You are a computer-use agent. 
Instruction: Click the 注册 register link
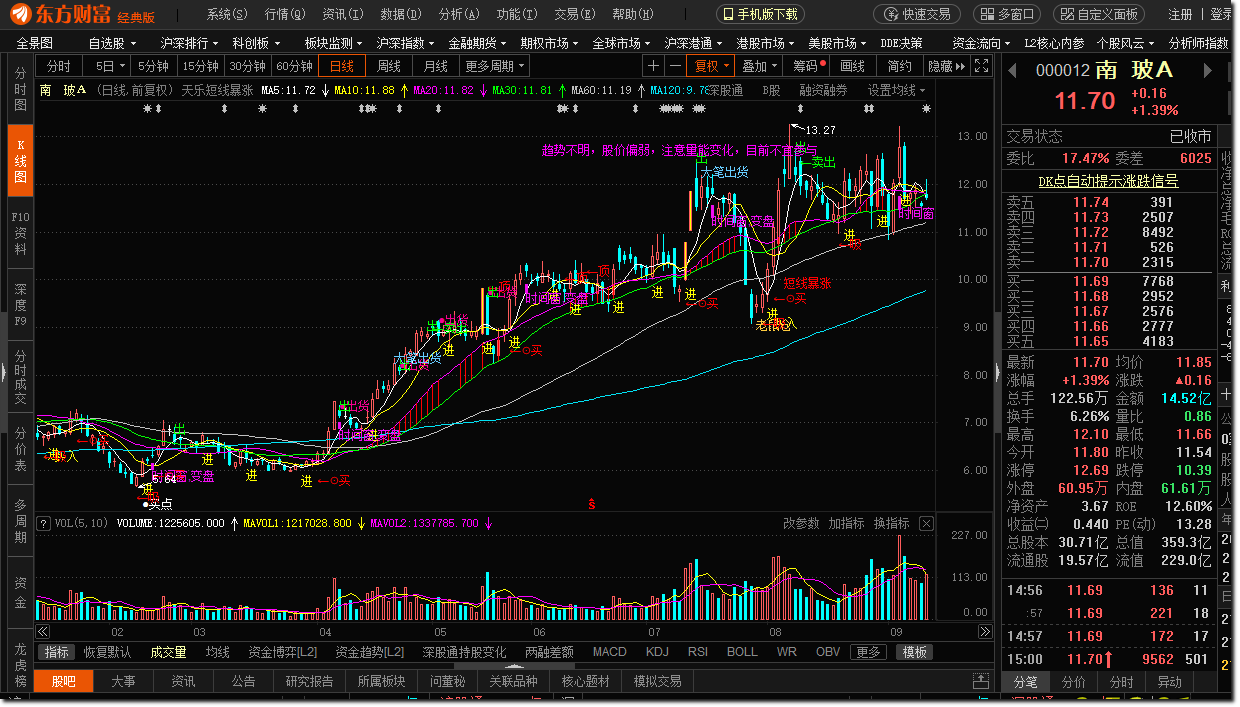(1180, 14)
